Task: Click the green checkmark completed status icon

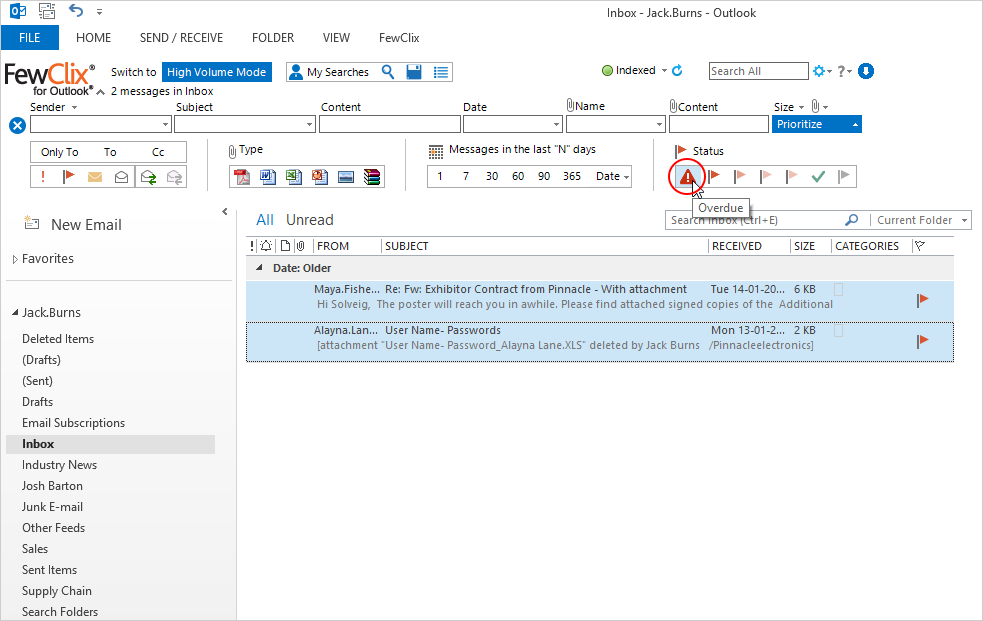Action: coord(818,177)
